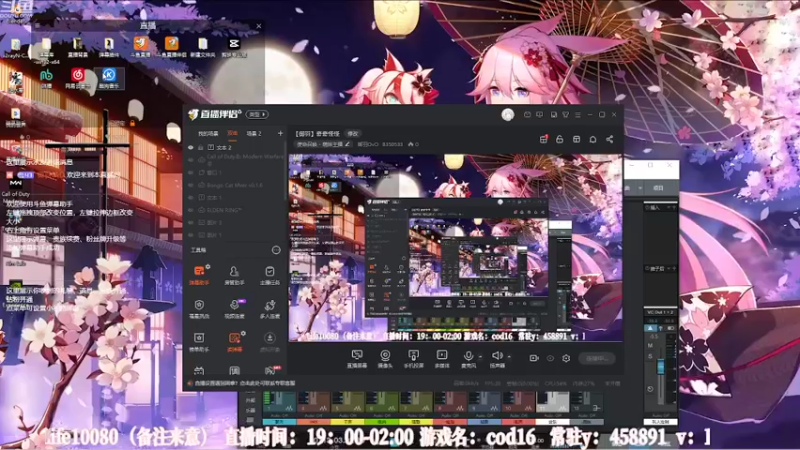Open the settings gear beside the start button
Screen dimensions: 800x450
(566, 358)
